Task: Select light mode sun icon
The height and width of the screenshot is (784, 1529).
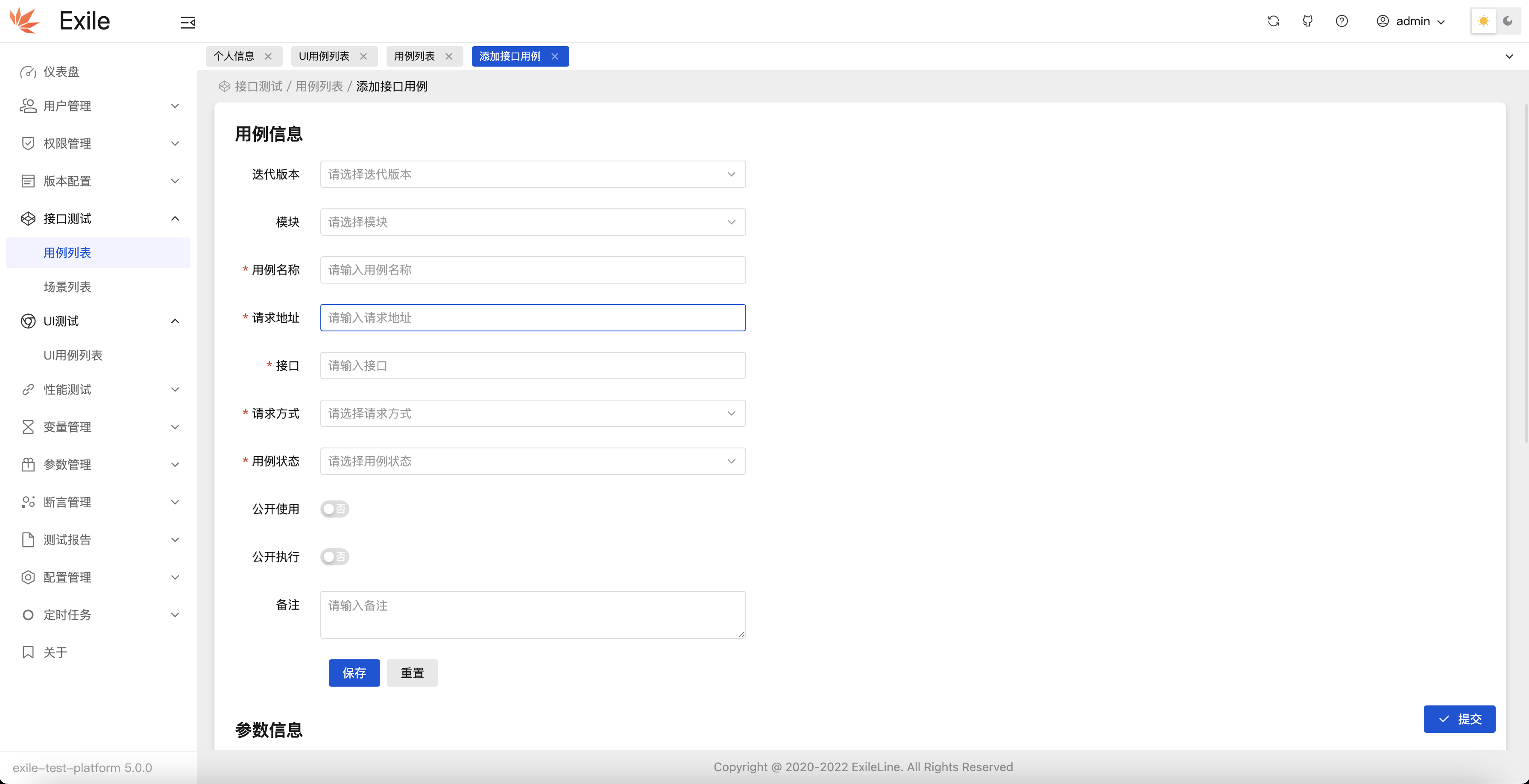Action: pyautogui.click(x=1483, y=21)
